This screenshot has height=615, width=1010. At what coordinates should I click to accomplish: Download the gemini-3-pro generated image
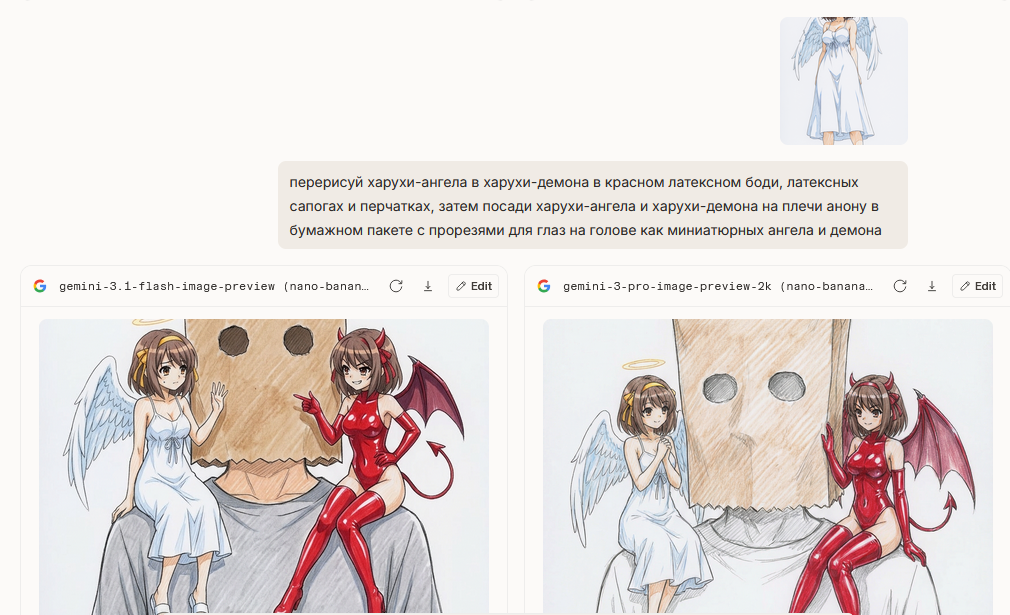(931, 286)
